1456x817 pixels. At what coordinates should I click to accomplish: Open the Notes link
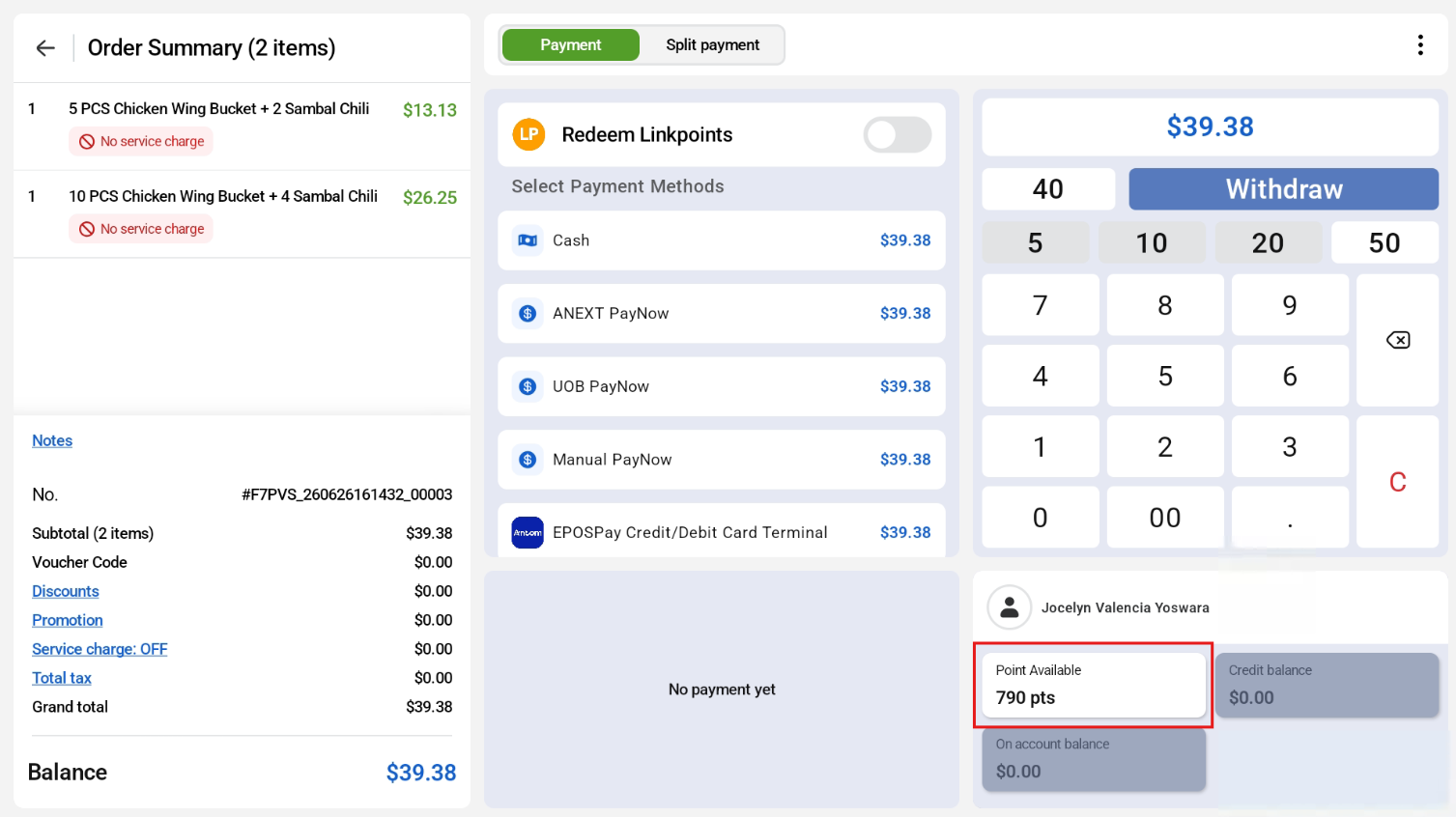pos(52,440)
